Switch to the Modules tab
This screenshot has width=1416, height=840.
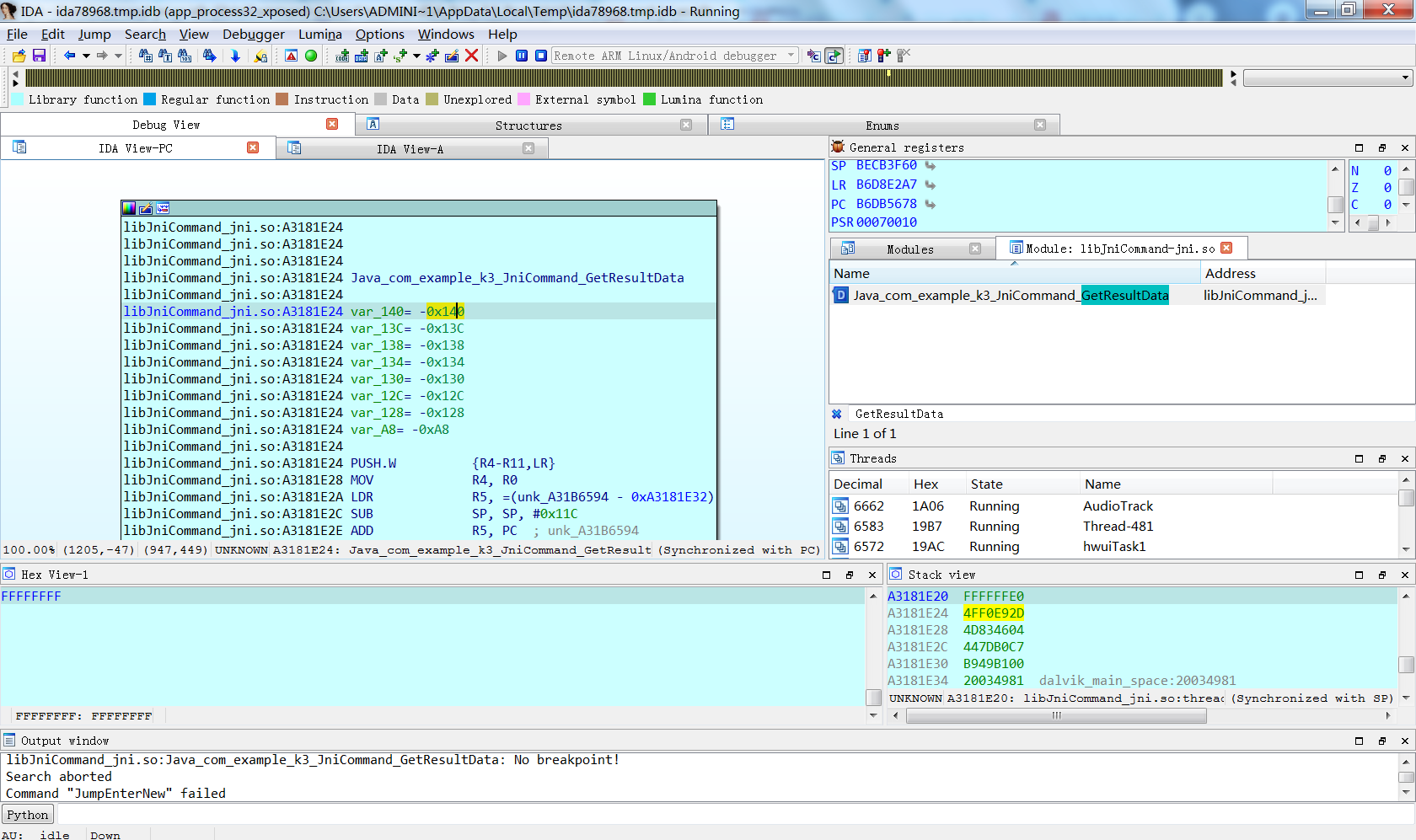[x=909, y=249]
